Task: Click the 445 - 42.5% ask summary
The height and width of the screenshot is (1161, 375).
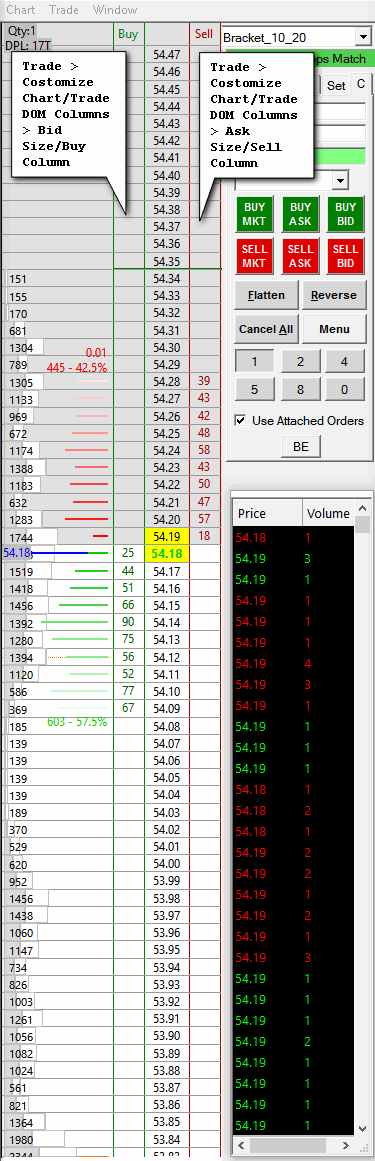Action: [76, 367]
